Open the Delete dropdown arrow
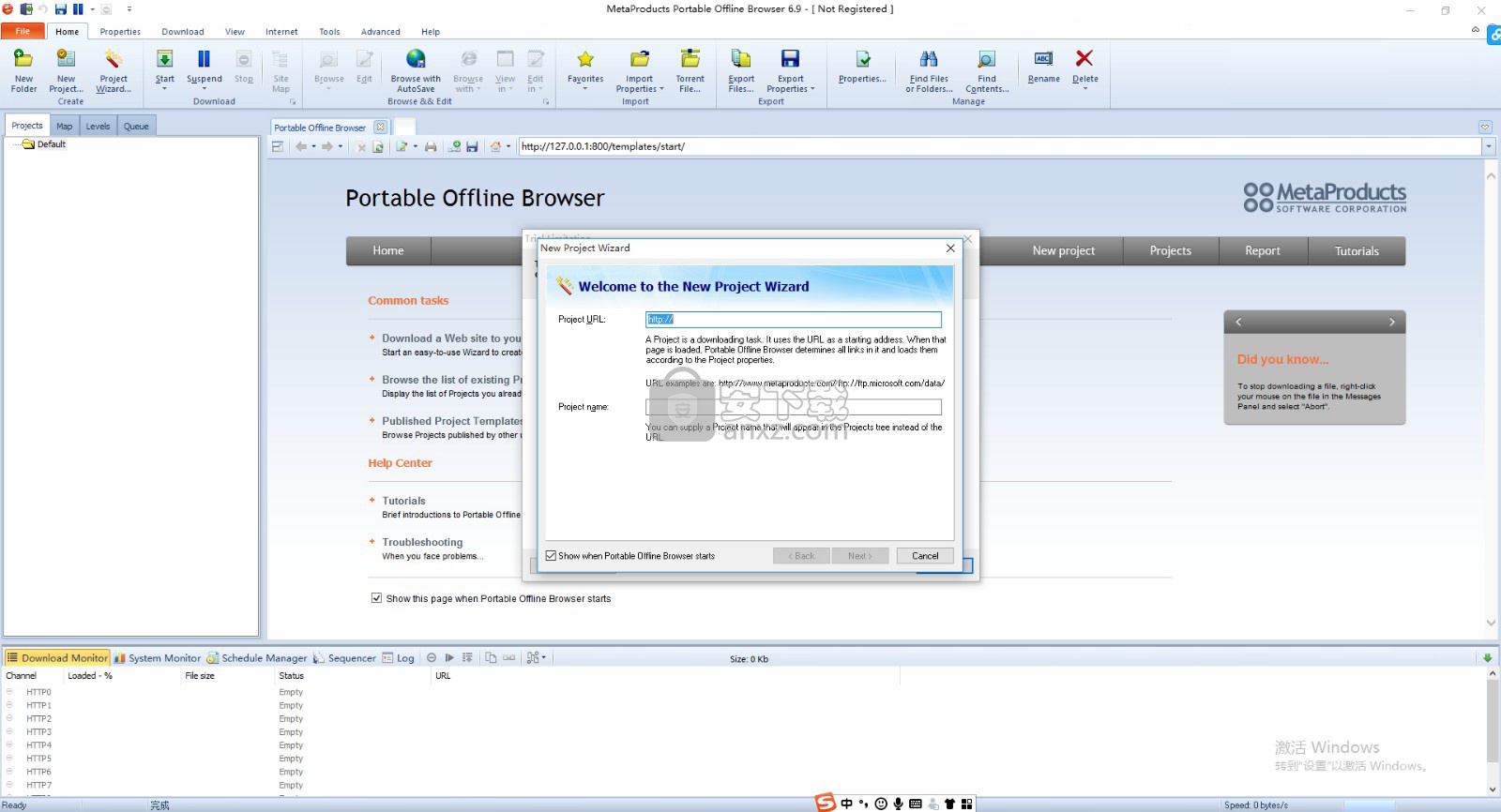The width and height of the screenshot is (1501, 812). point(1085,89)
